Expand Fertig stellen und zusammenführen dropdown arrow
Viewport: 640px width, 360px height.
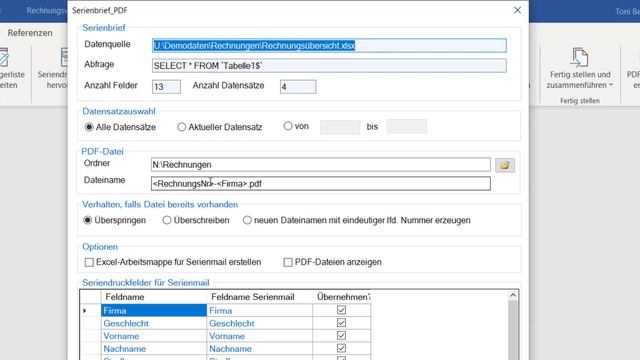pyautogui.click(x=611, y=85)
